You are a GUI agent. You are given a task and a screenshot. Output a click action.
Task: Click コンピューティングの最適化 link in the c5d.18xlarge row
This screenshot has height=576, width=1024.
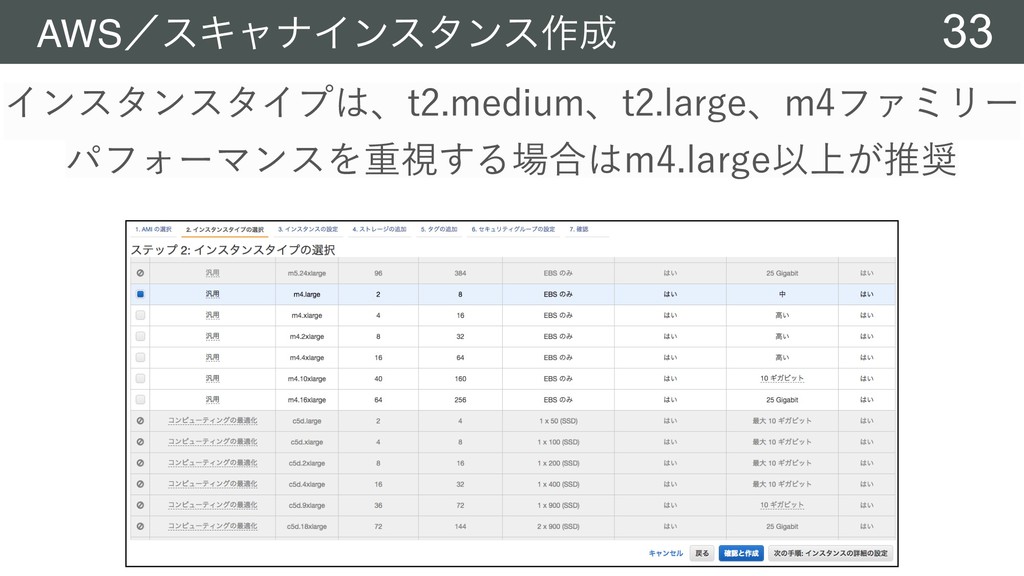click(213, 526)
